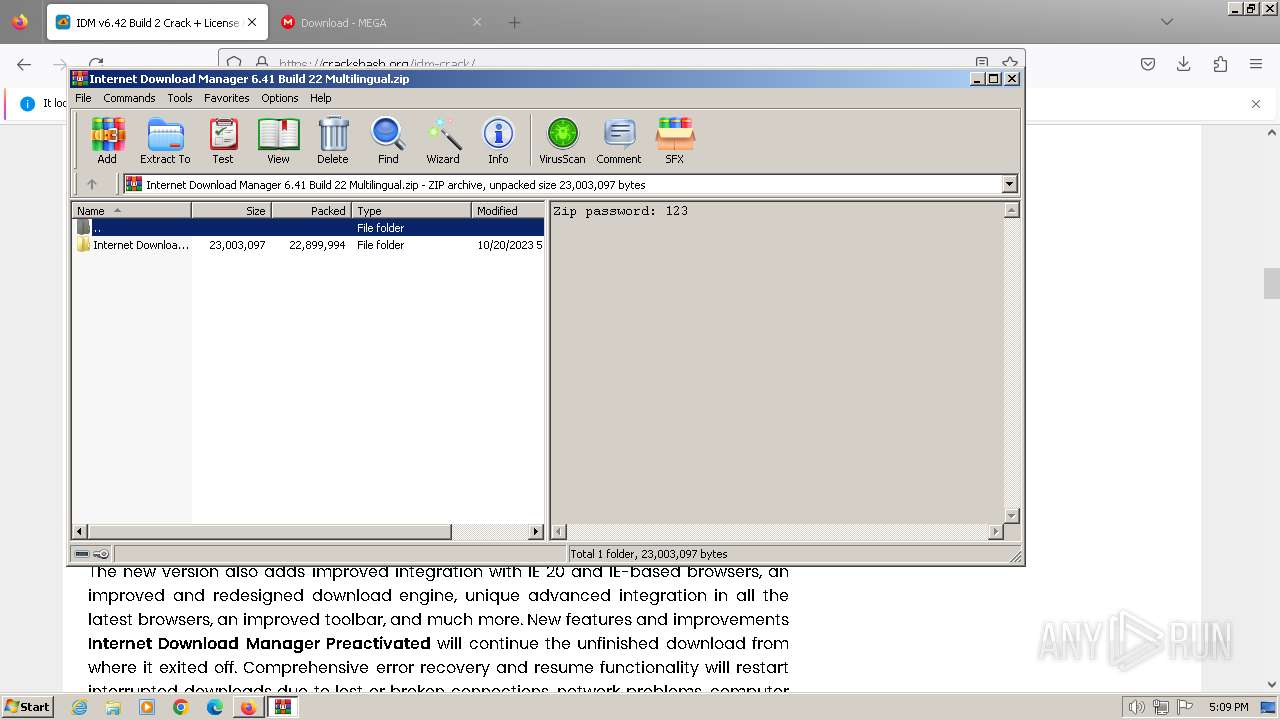This screenshot has width=1280, height=720.
Task: Switch to Firefox from the taskbar
Action: click(x=248, y=707)
